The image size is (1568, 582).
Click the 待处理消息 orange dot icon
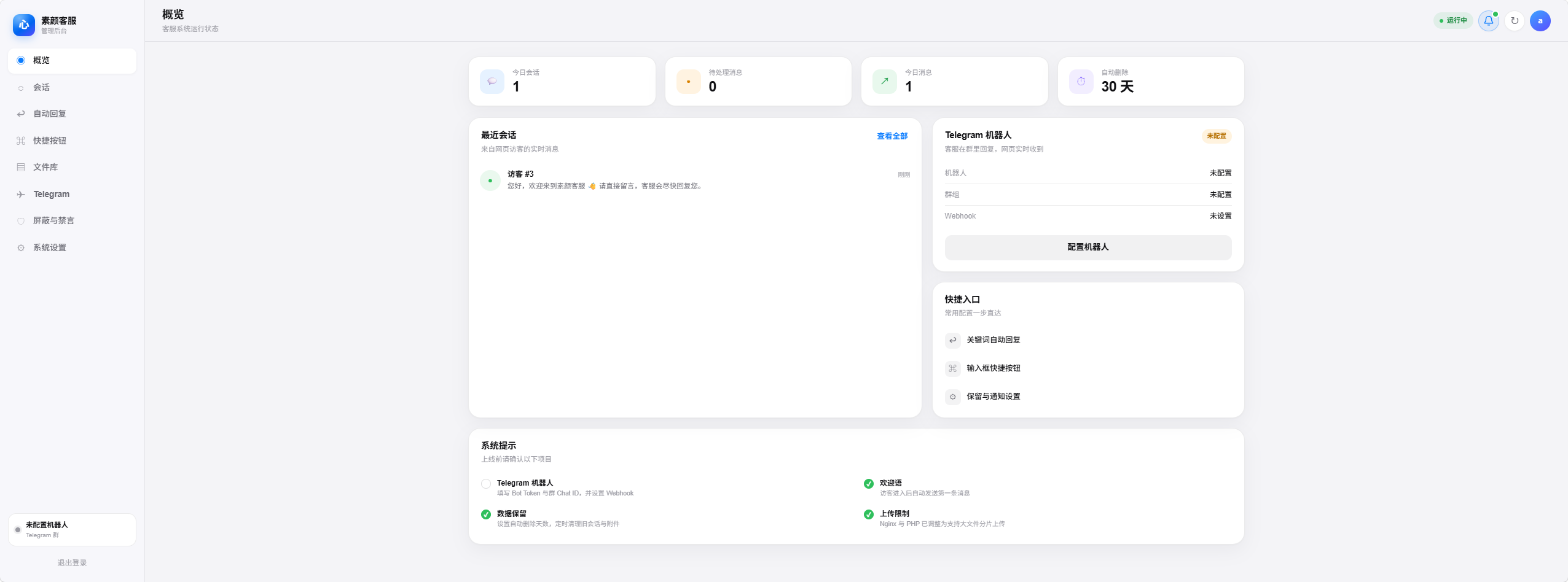[688, 82]
